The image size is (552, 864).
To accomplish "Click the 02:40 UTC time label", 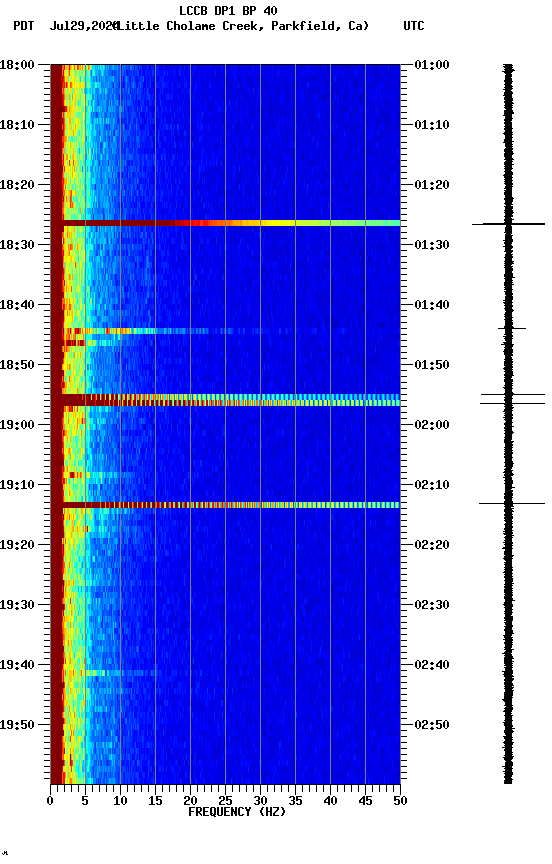I will [x=432, y=666].
